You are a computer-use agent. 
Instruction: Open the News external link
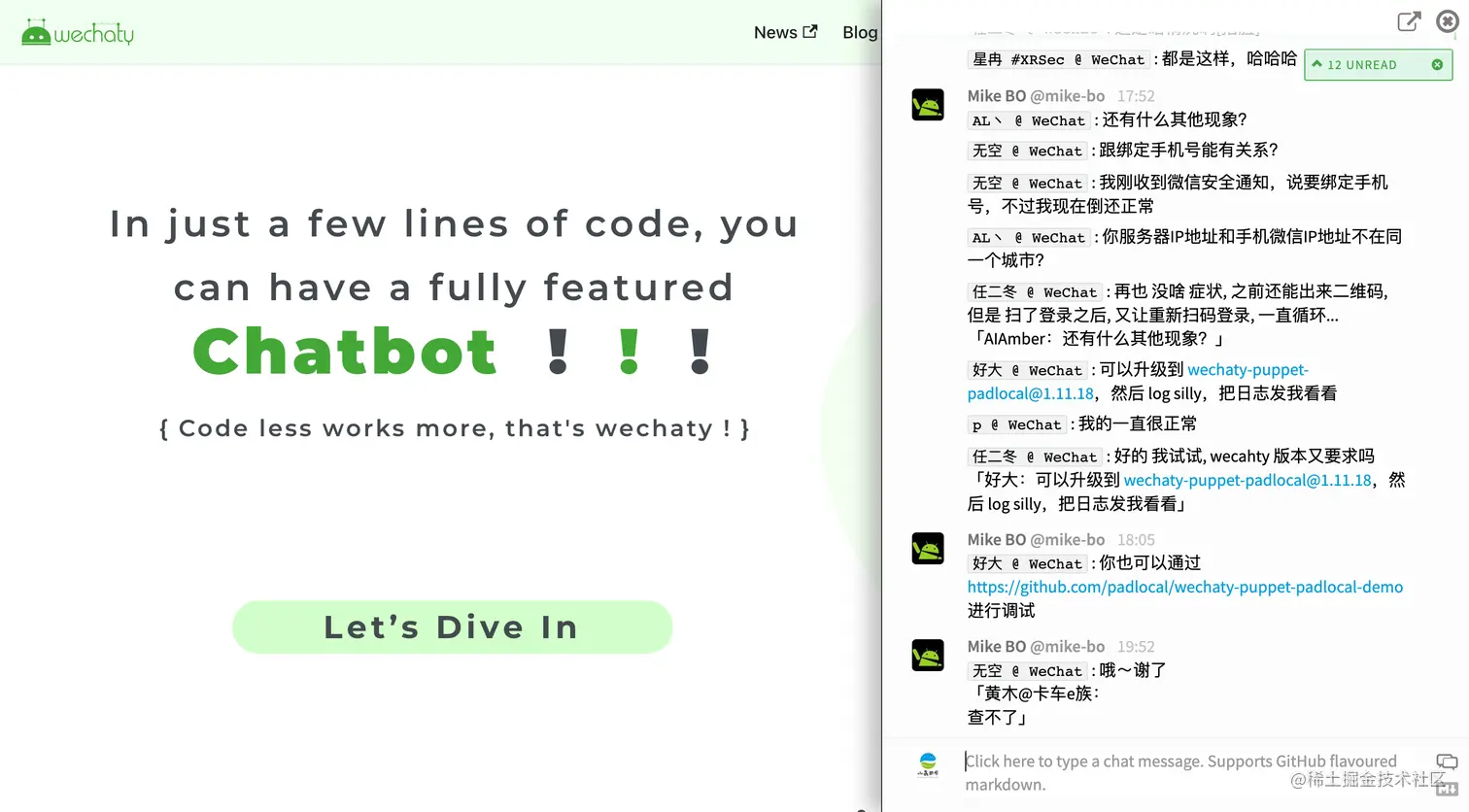point(785,32)
